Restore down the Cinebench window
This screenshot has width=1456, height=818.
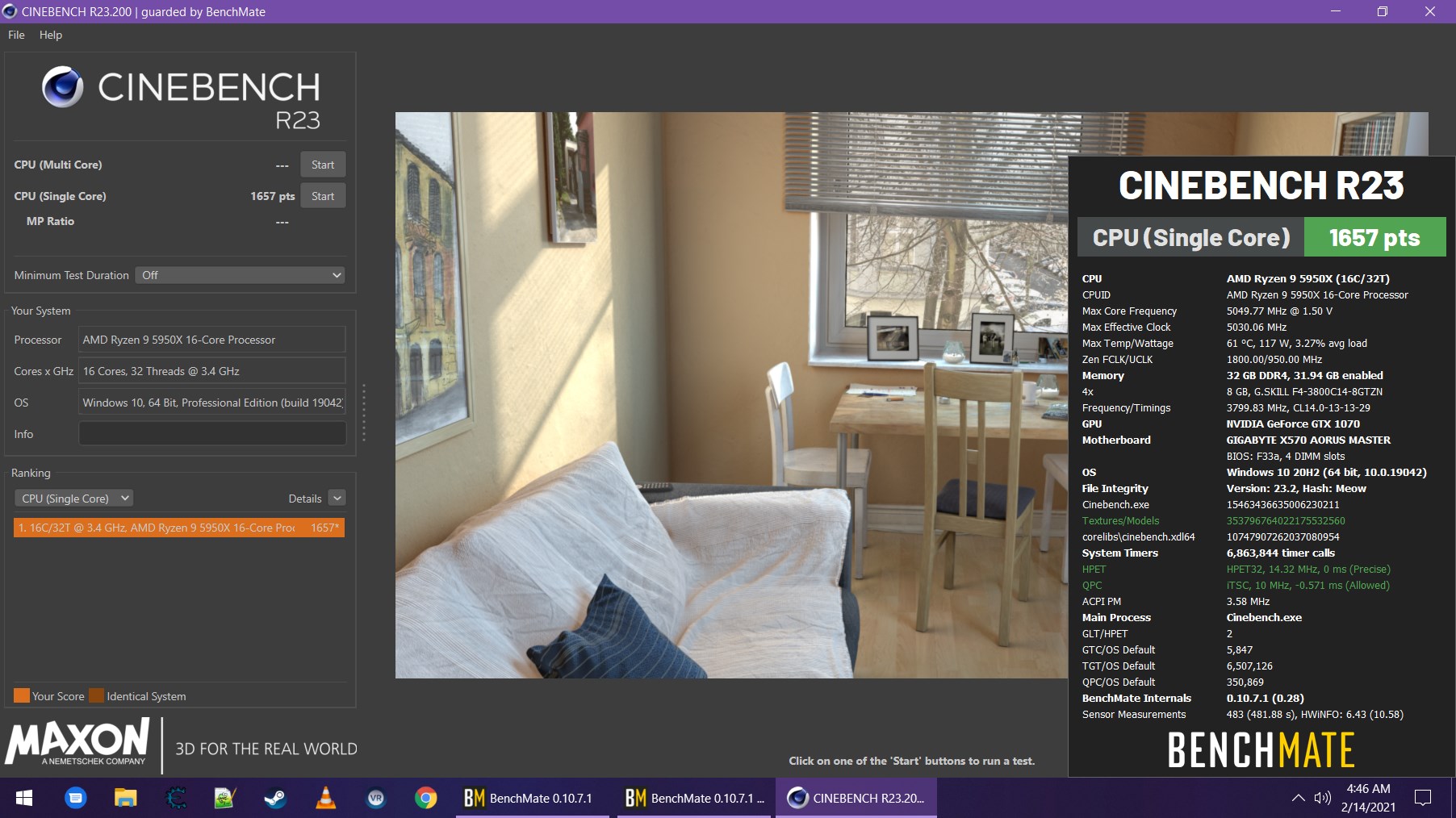tap(1383, 11)
